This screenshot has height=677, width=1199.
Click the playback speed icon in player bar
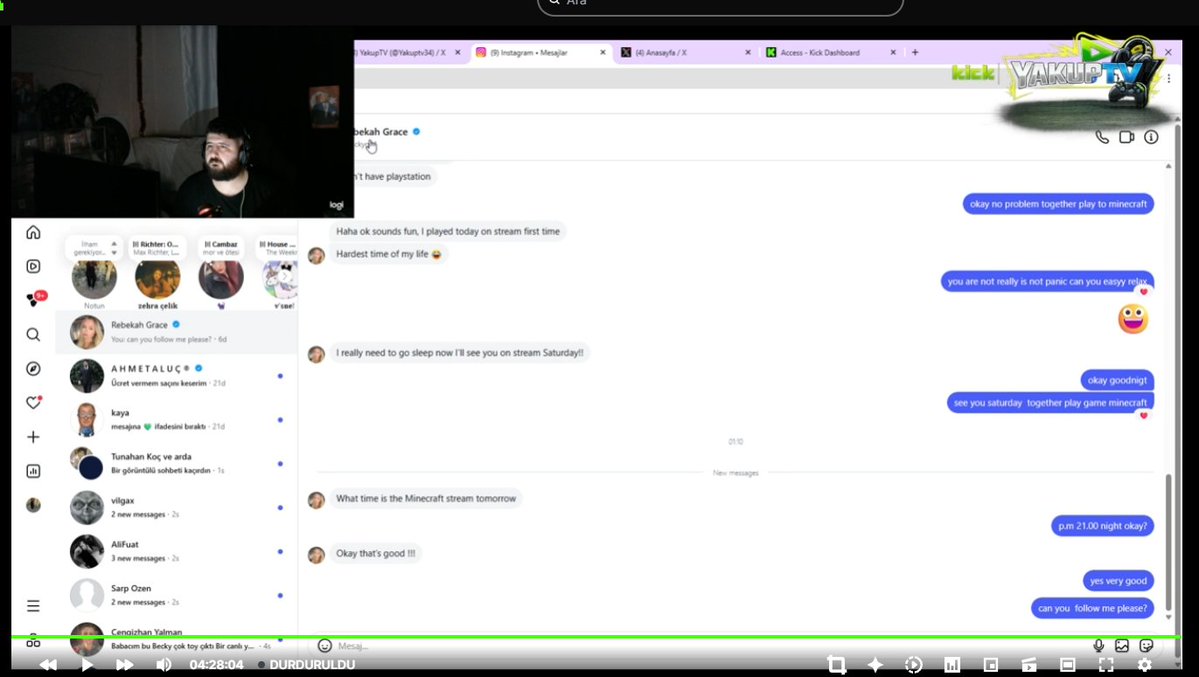pos(914,665)
